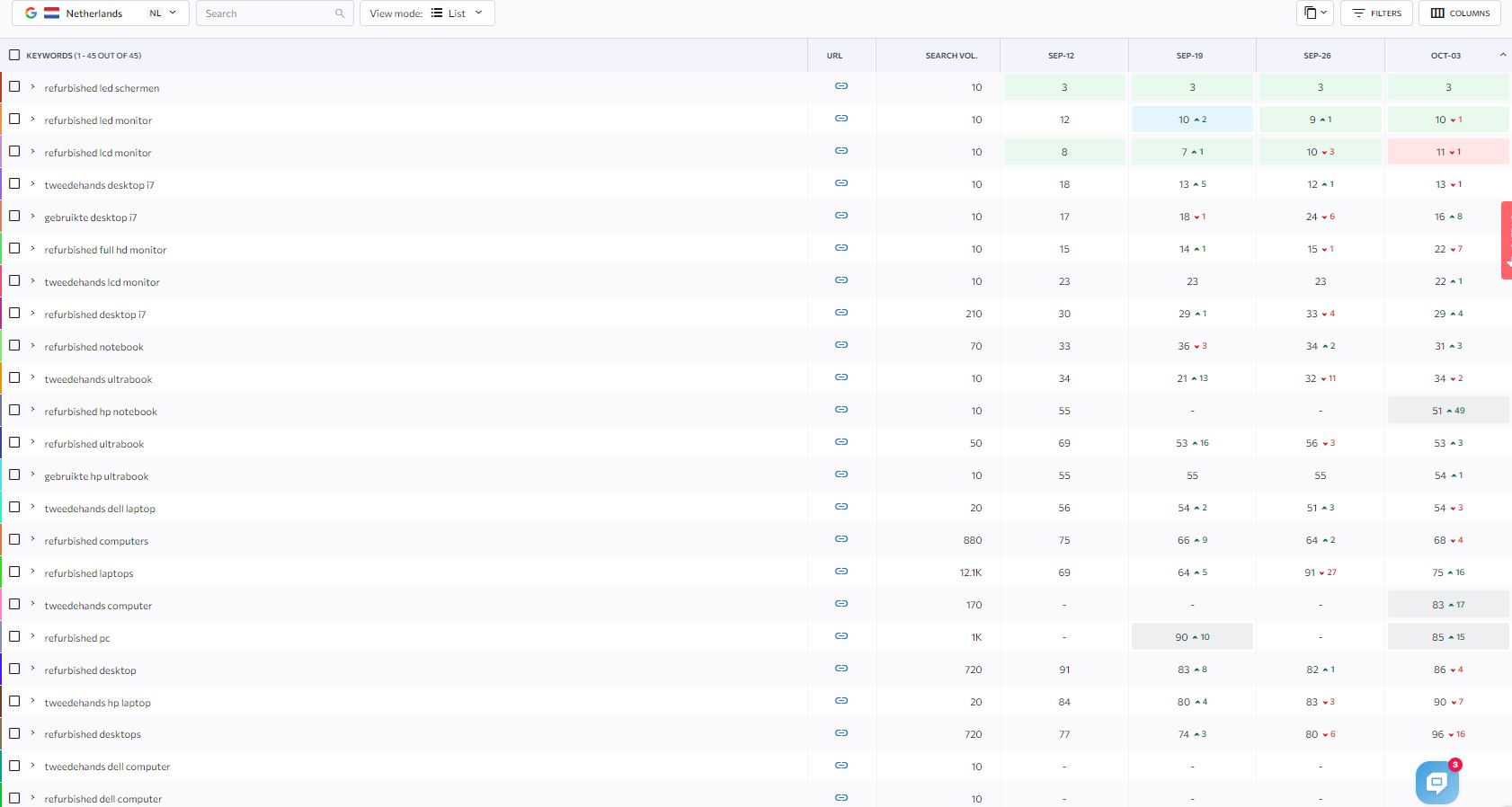Screen dimensions: 1512x807
Task: Tick checkbox for gebruikte desktop i7
Action: [14, 216]
